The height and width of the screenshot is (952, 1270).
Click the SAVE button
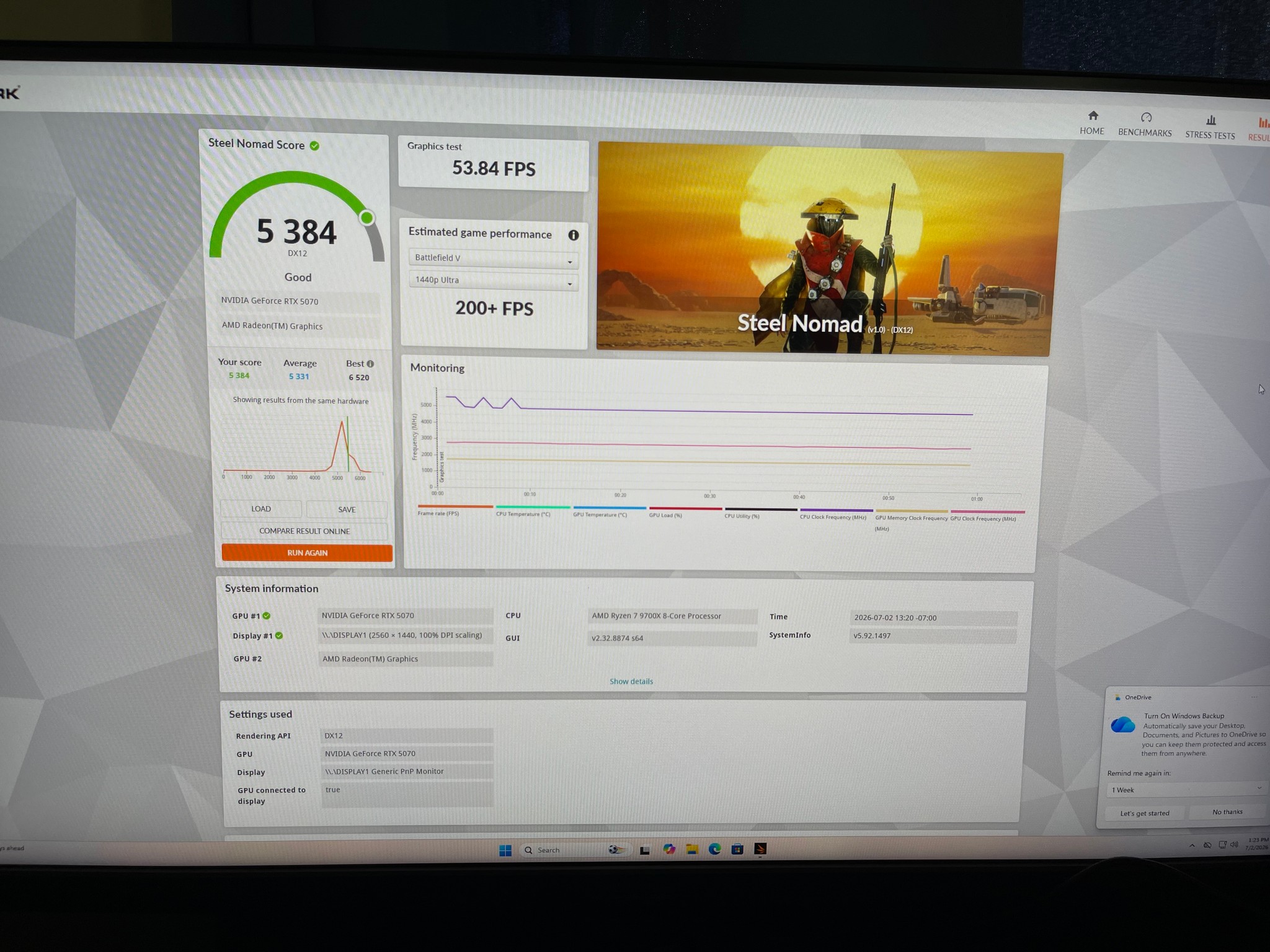tap(347, 509)
